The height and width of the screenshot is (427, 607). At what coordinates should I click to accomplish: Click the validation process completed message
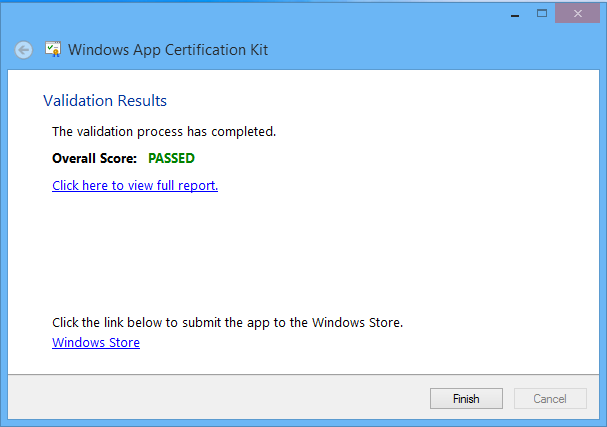[164, 131]
